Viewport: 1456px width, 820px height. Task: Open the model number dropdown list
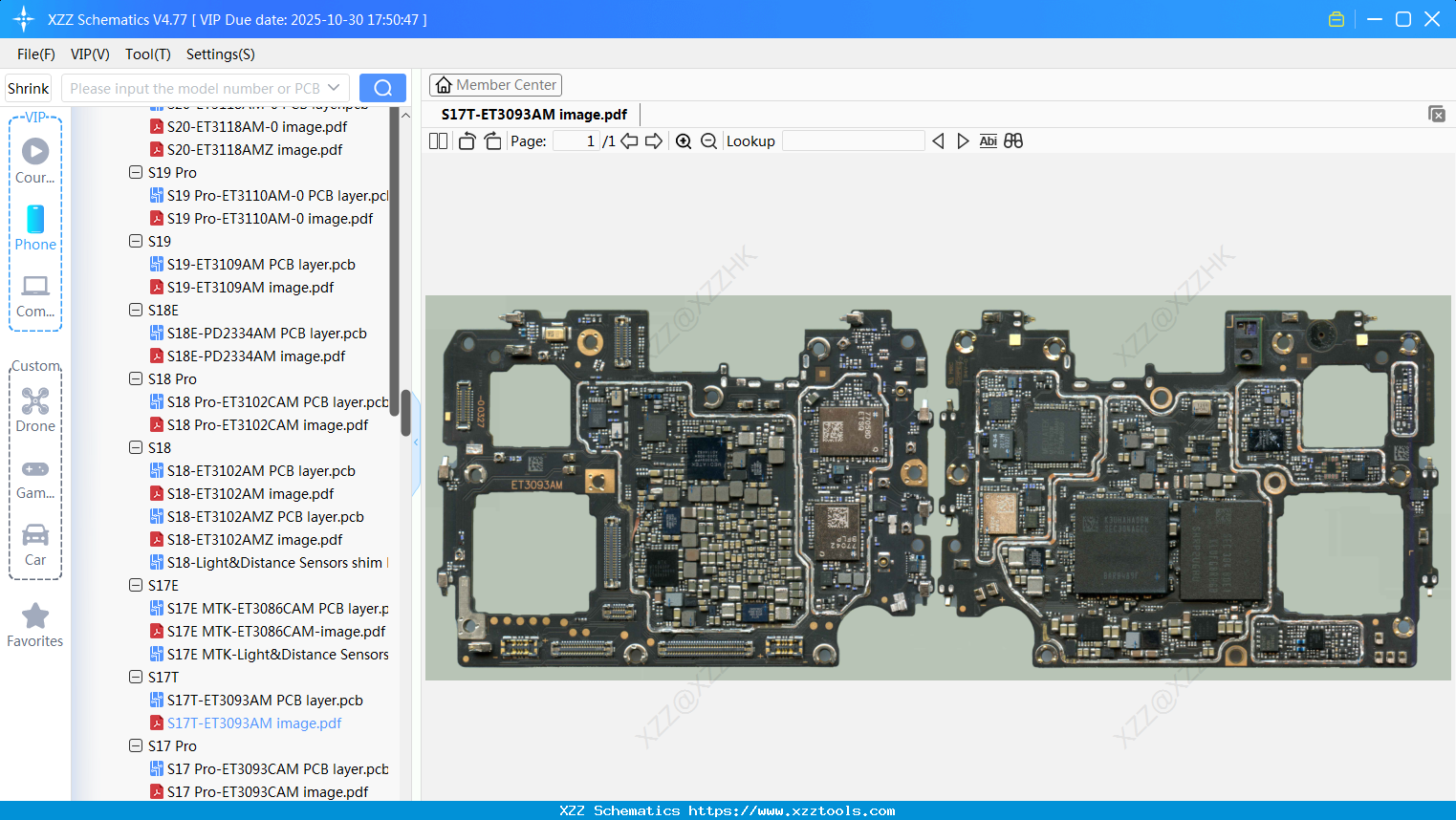pos(332,87)
